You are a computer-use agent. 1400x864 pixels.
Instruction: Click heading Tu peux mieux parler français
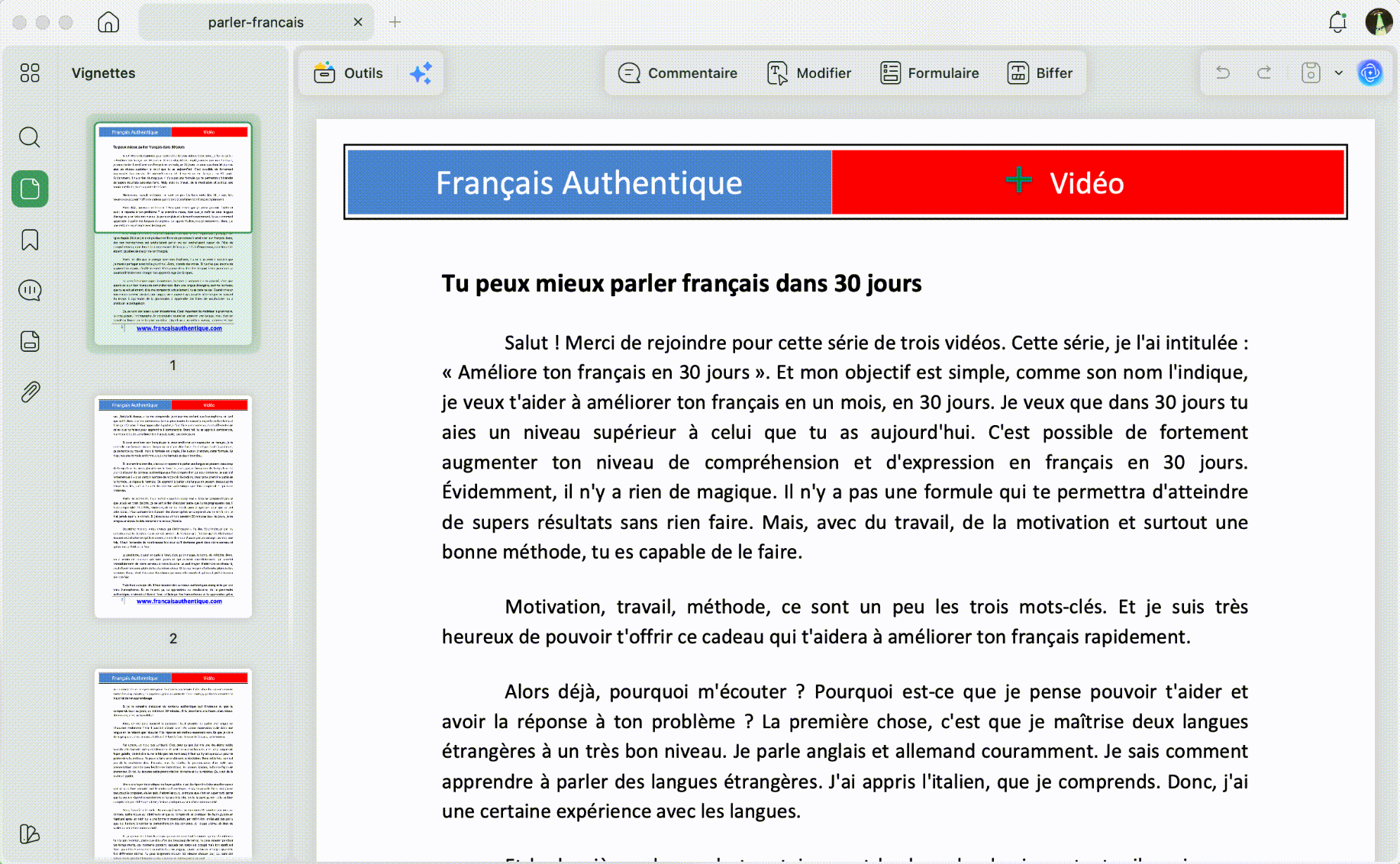point(682,283)
